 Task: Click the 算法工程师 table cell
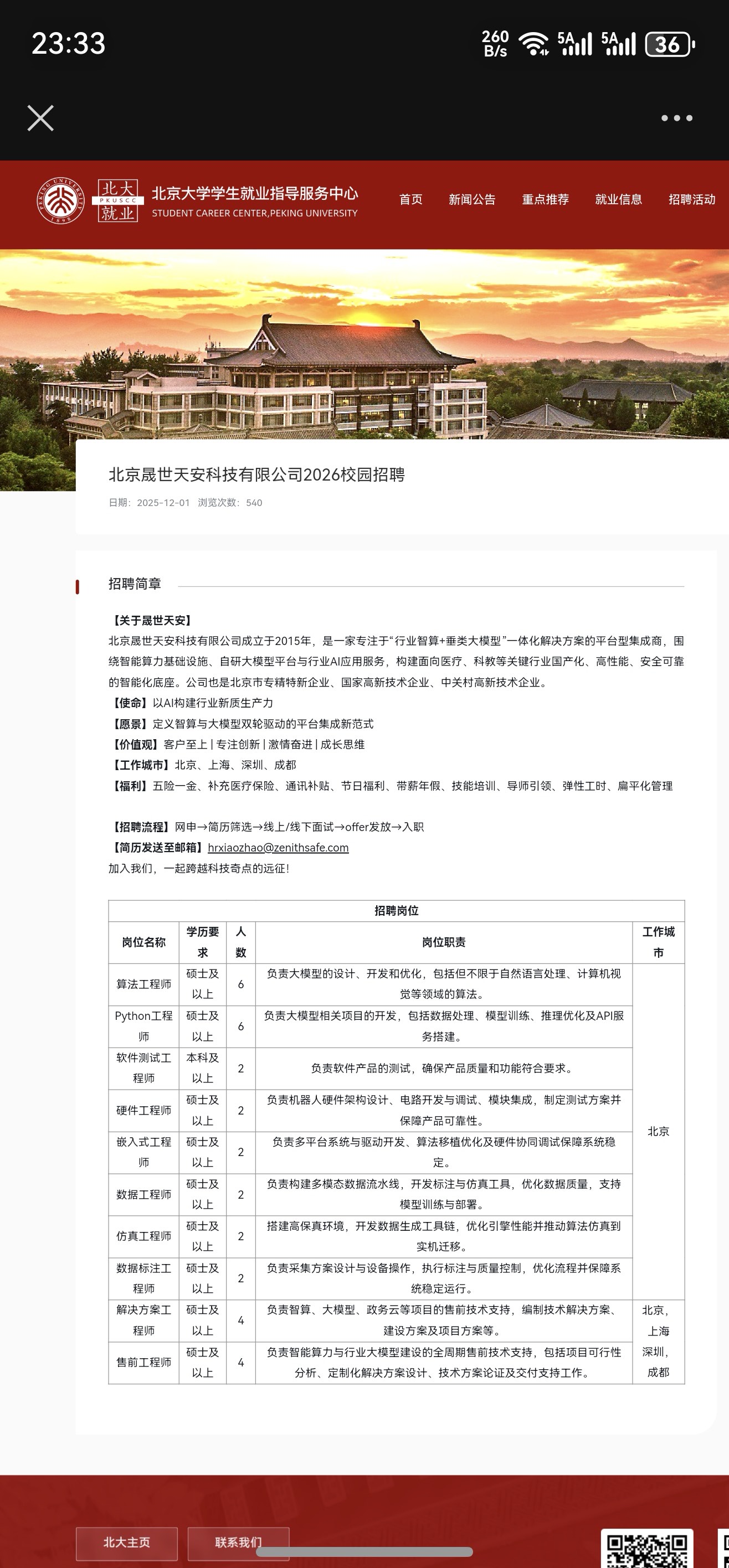pyautogui.click(x=143, y=984)
